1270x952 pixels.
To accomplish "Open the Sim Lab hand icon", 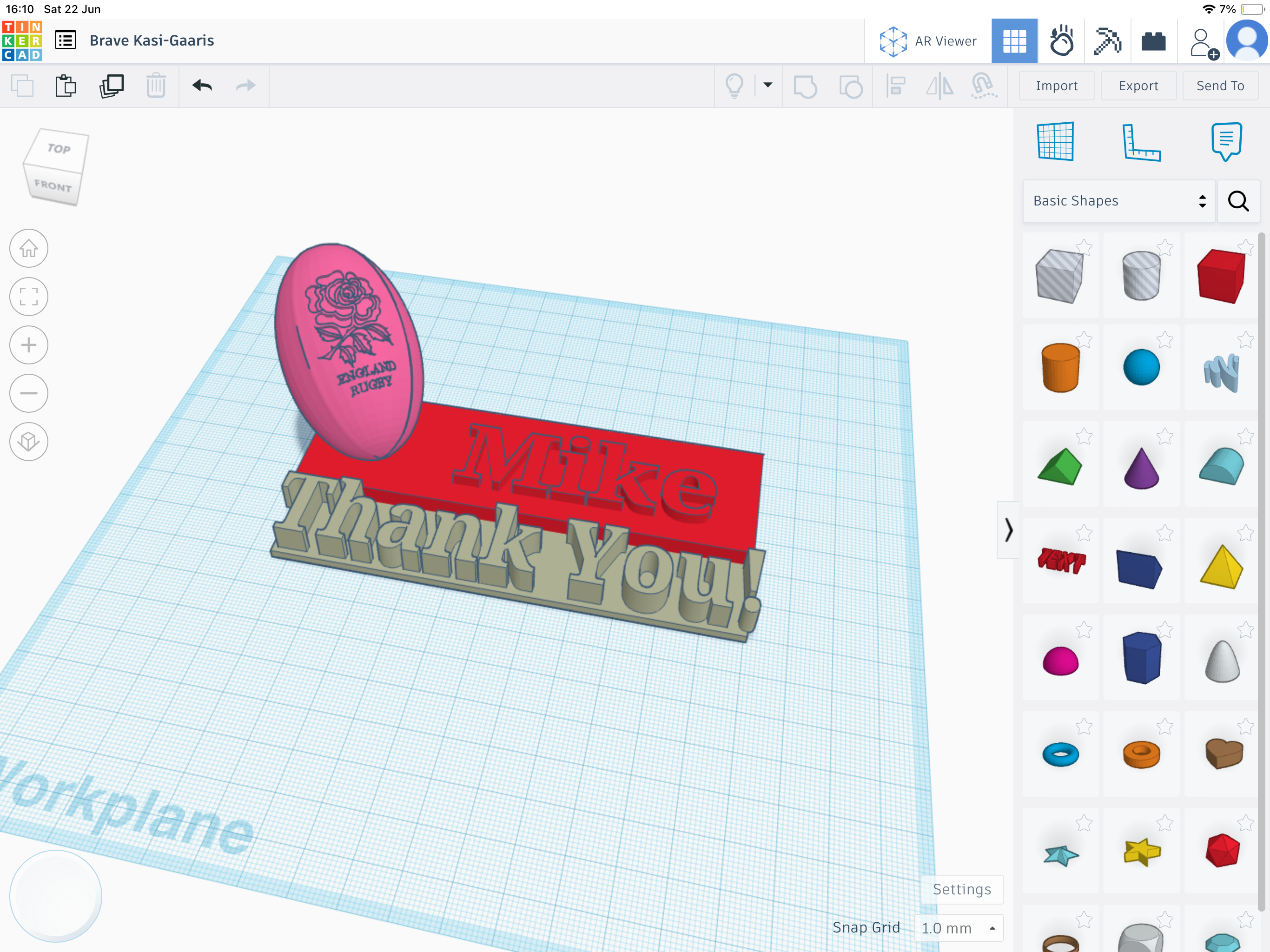I will [x=1061, y=41].
